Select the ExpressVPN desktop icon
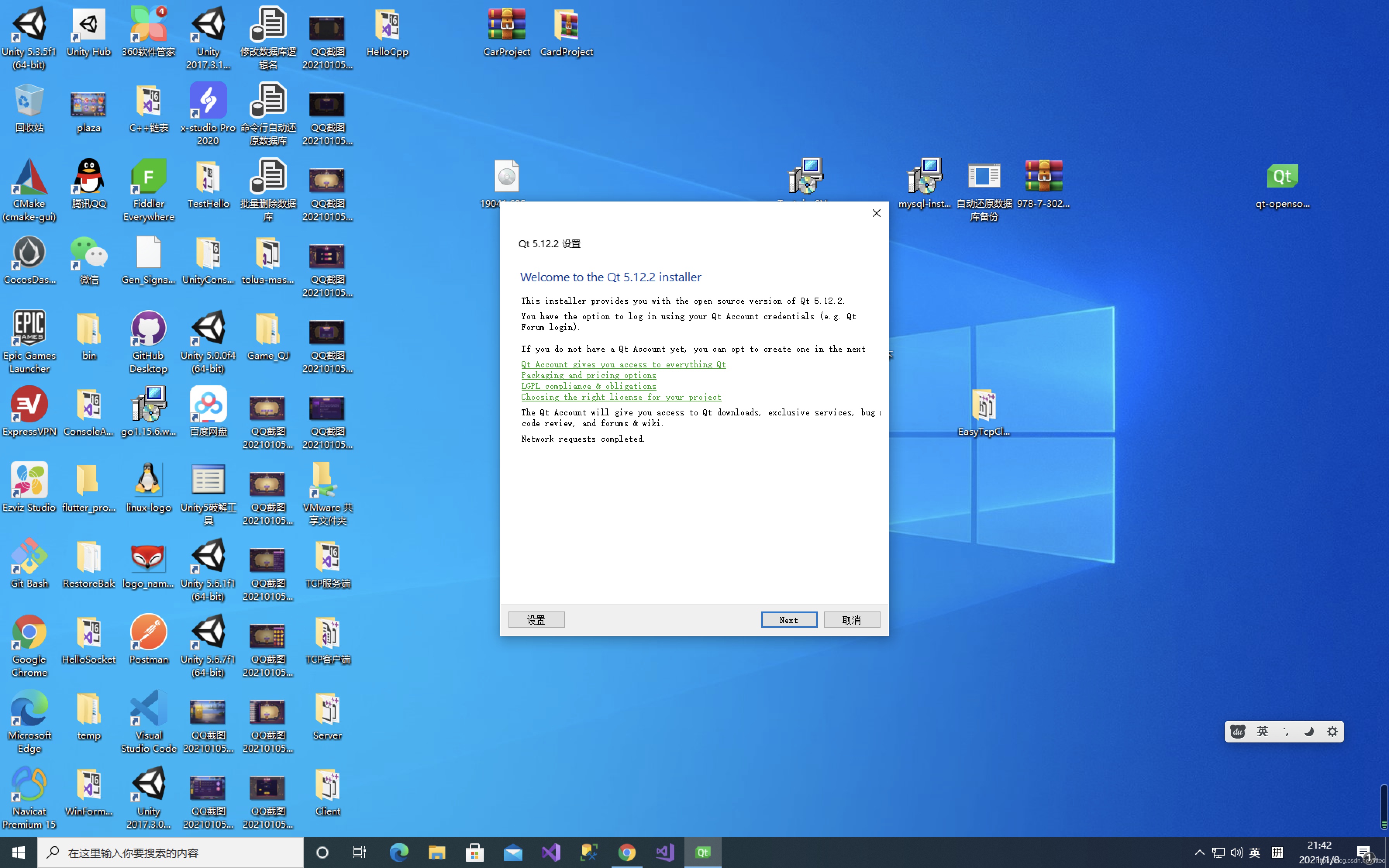The width and height of the screenshot is (1389, 868). [x=29, y=412]
